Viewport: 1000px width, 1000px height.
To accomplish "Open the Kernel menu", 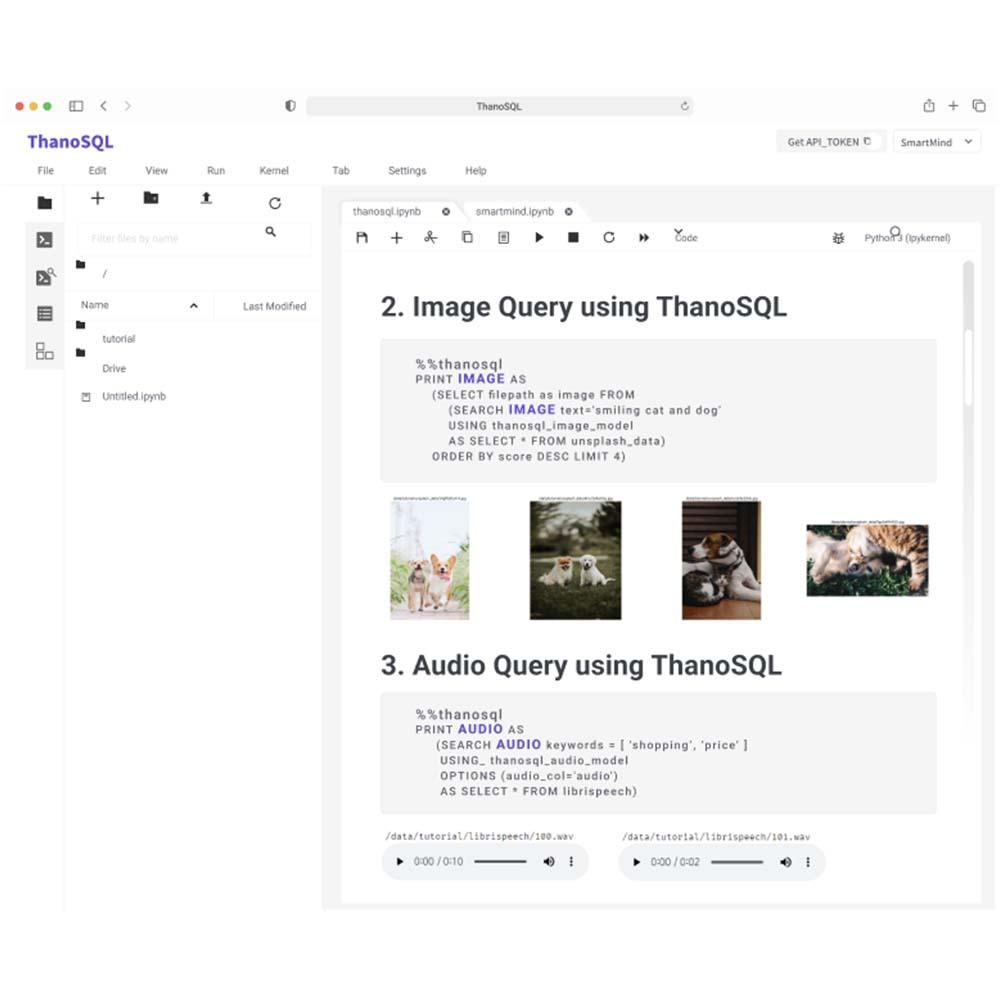I will (273, 170).
